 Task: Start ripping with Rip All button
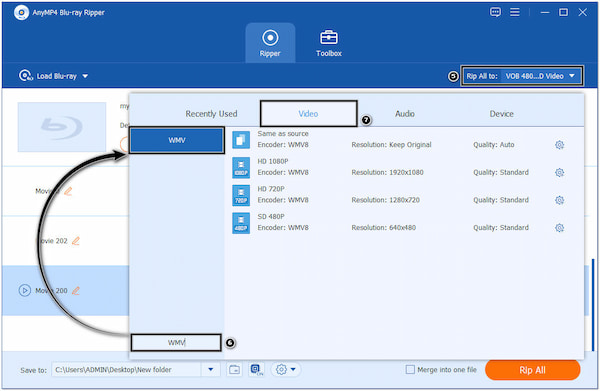(532, 370)
